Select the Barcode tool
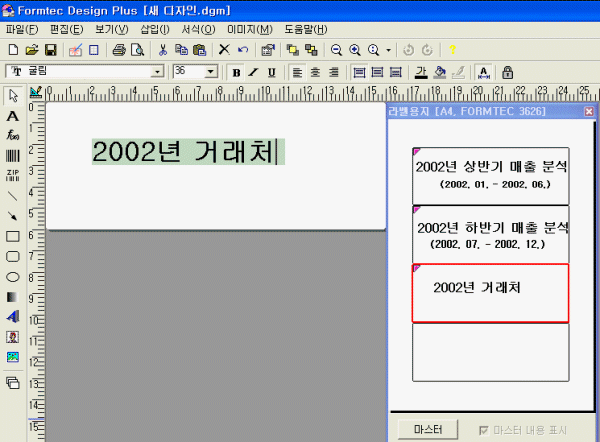Screen dimensions: 600x442 tap(13, 156)
